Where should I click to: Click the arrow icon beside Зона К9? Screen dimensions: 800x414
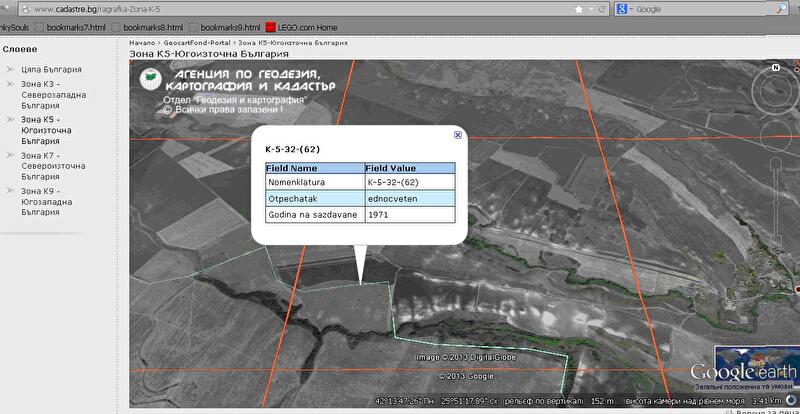point(10,191)
